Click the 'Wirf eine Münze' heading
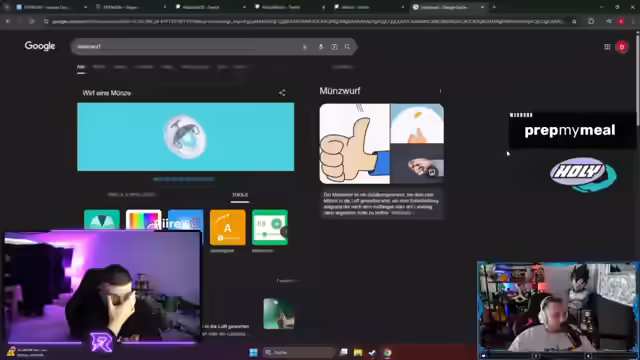Screen dimensions: 640x360 [x=107, y=93]
